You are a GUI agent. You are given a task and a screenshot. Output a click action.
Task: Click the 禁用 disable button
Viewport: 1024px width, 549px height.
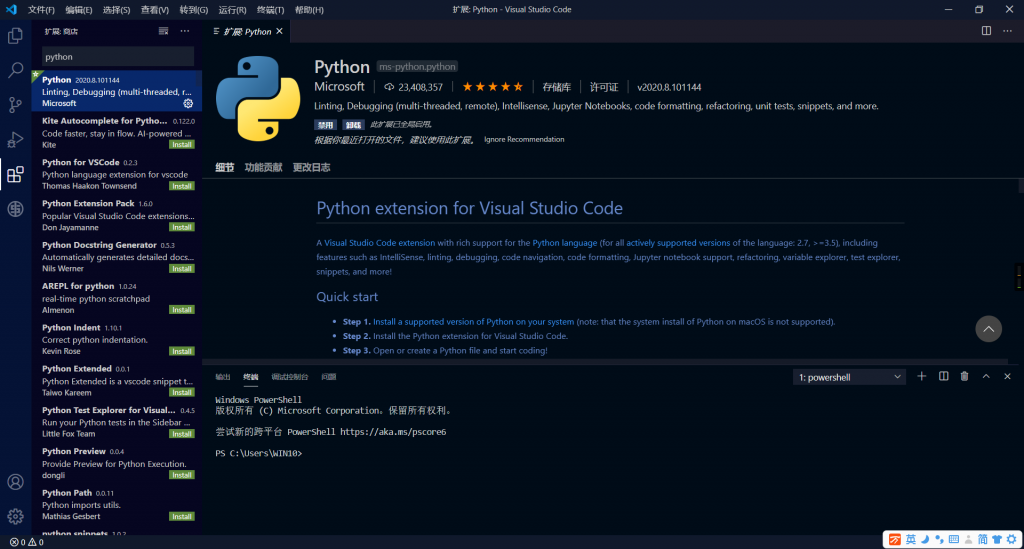click(325, 125)
